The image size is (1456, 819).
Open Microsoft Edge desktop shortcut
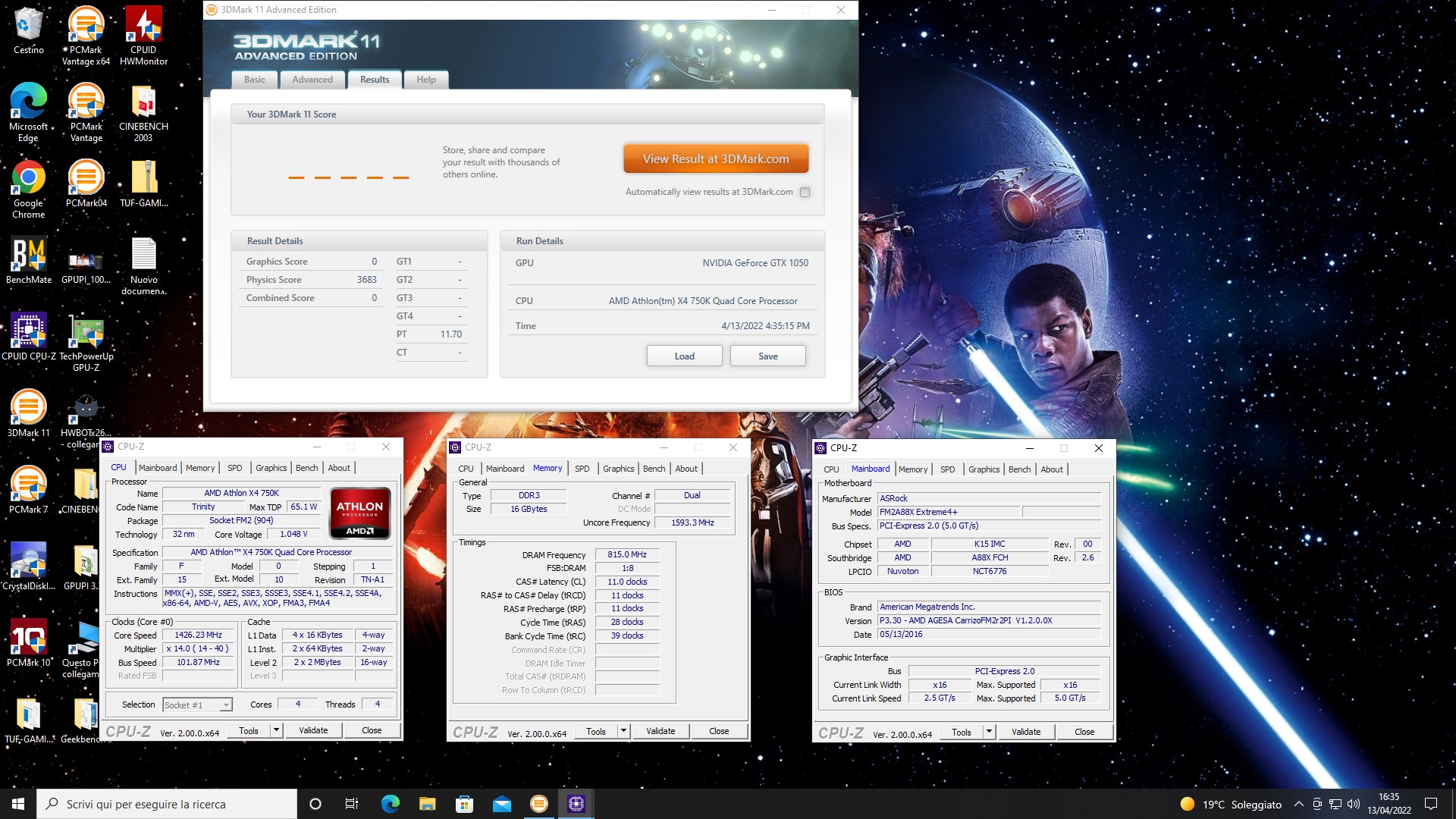click(28, 112)
